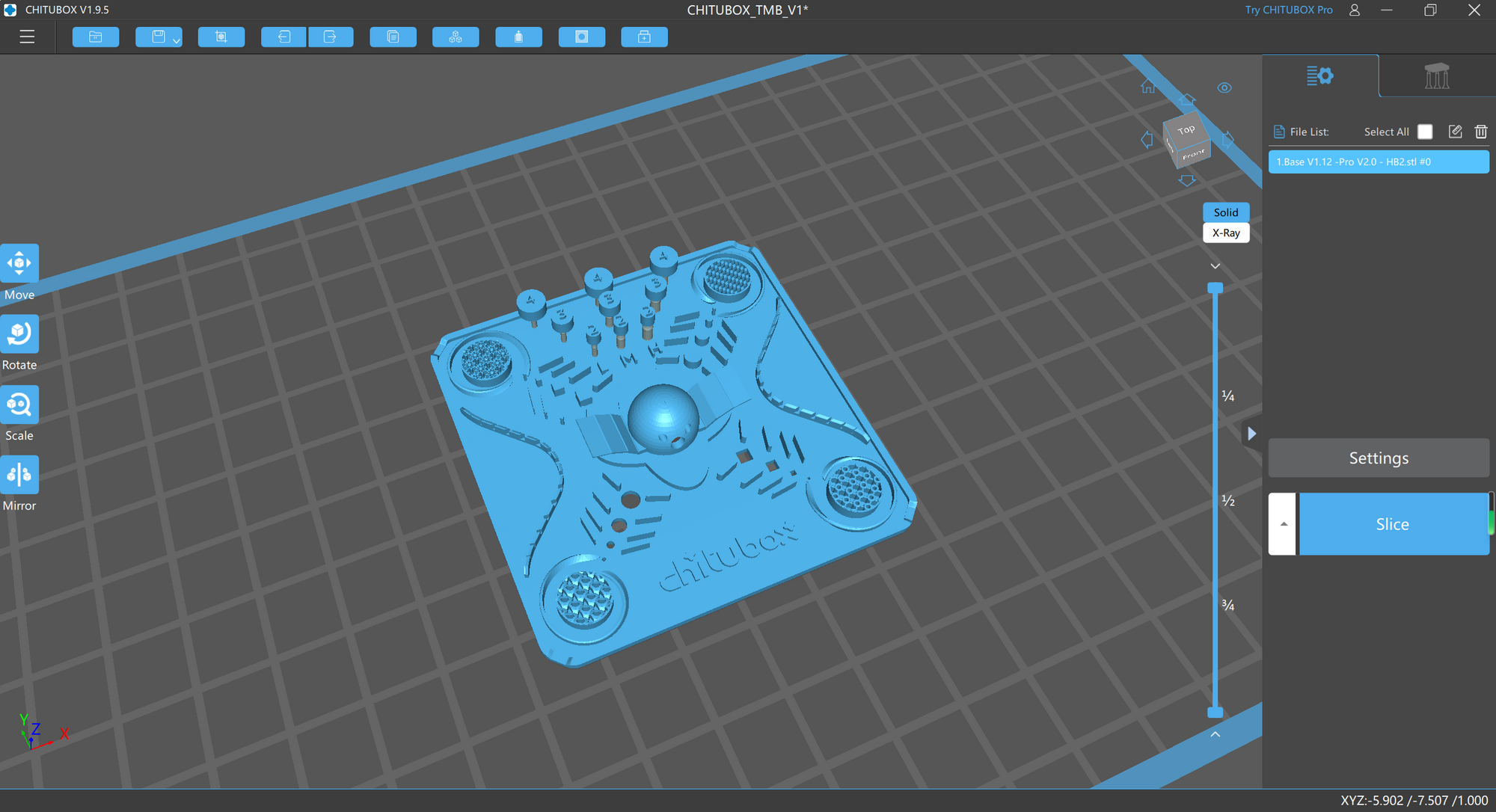This screenshot has width=1496, height=812.
Task: Click the Slice button
Action: [x=1392, y=524]
